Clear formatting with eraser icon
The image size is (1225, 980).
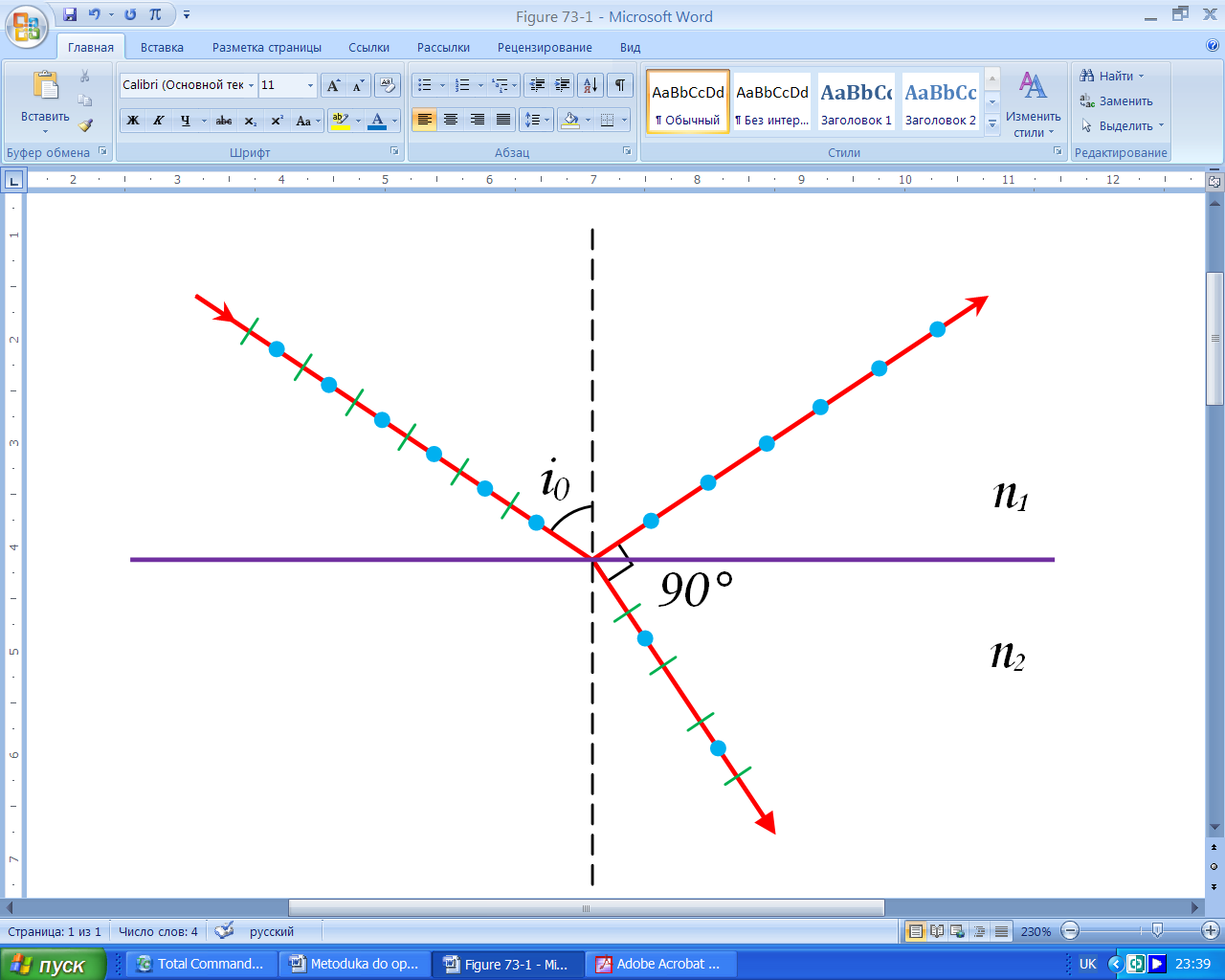[x=387, y=85]
